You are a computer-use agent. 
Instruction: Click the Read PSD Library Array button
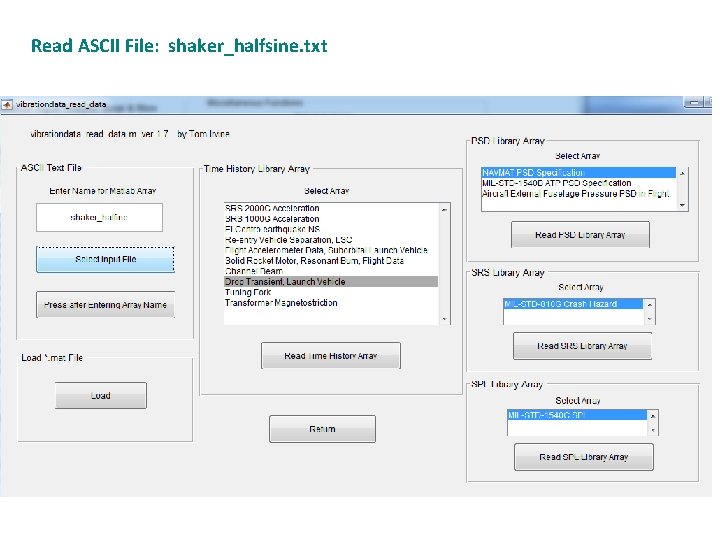click(580, 235)
